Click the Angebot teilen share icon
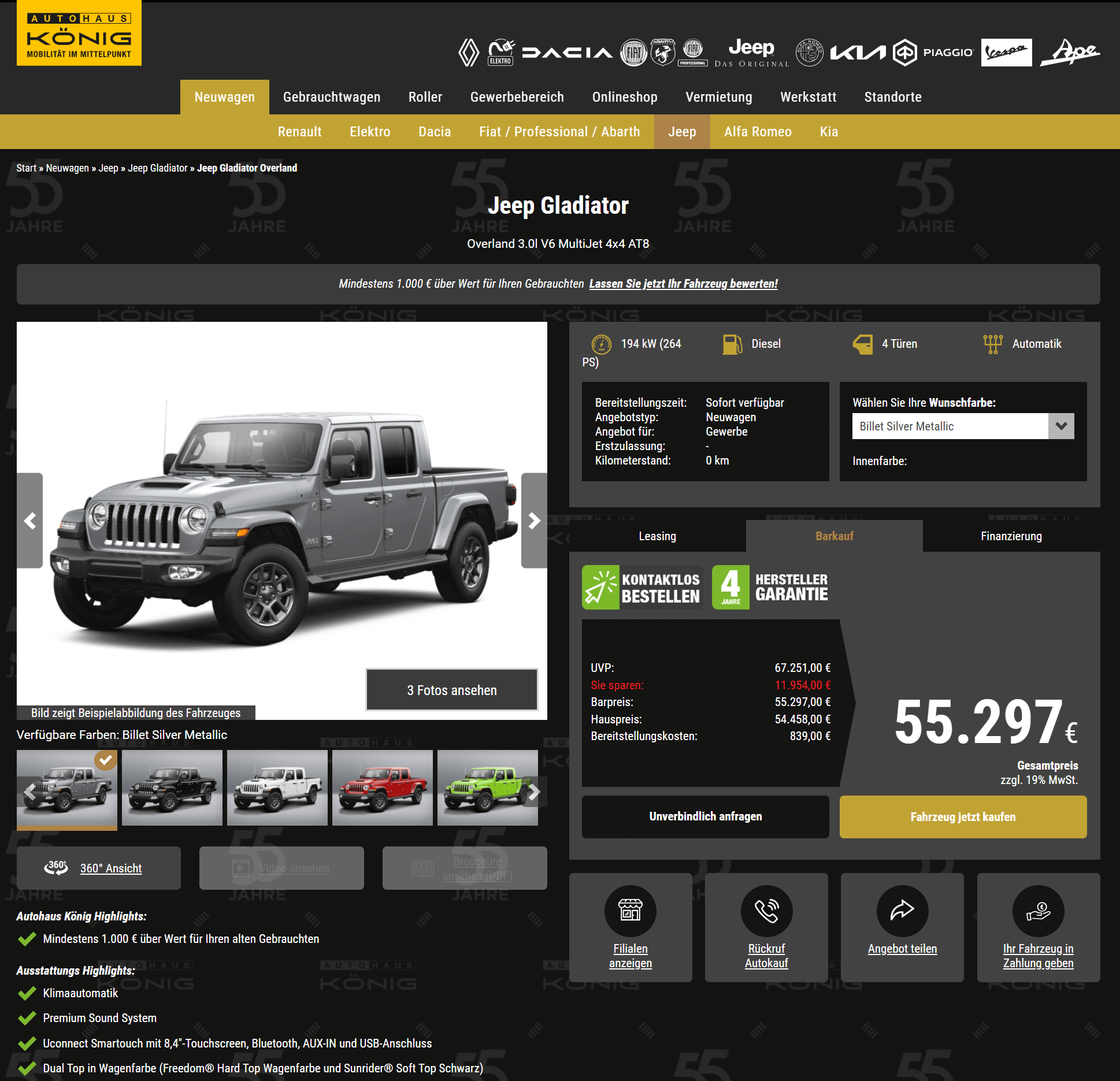The width and height of the screenshot is (1120, 1081). (902, 911)
